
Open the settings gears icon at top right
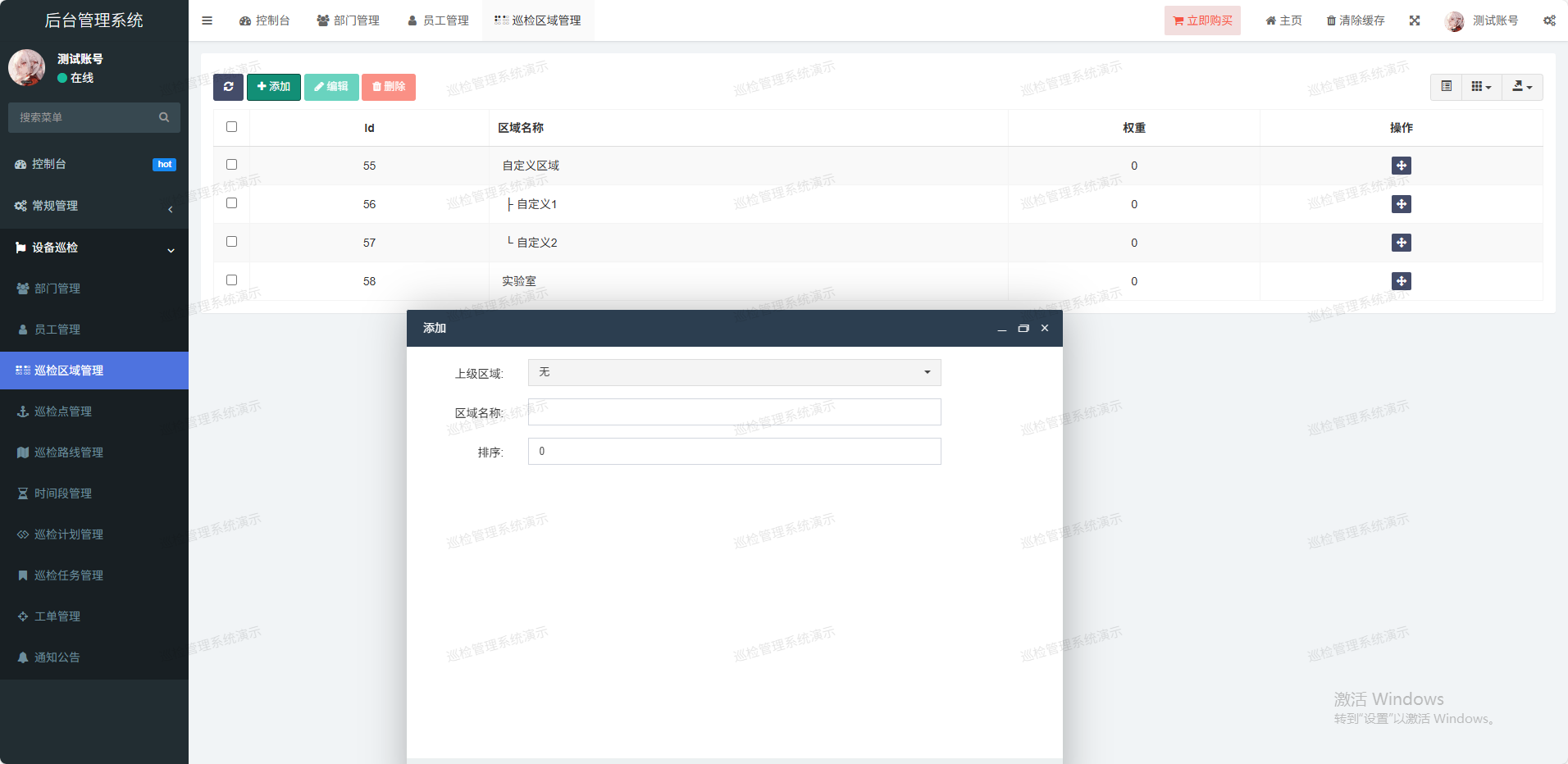[x=1549, y=20]
